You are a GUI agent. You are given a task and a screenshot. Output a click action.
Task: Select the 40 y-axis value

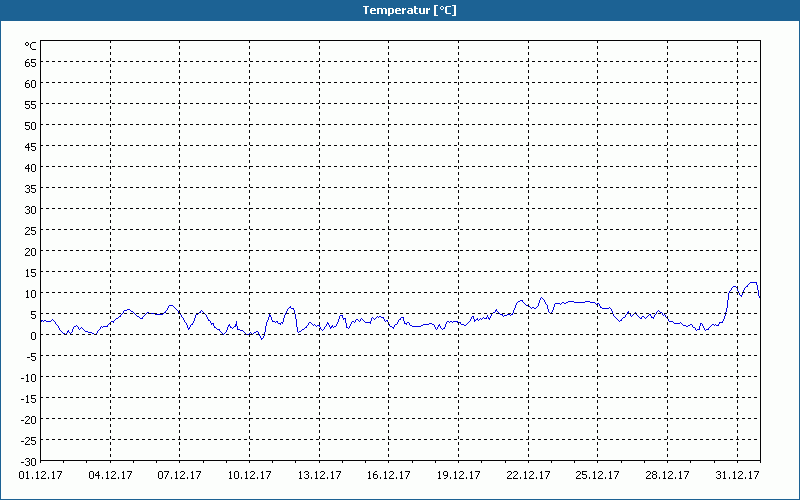tap(31, 168)
